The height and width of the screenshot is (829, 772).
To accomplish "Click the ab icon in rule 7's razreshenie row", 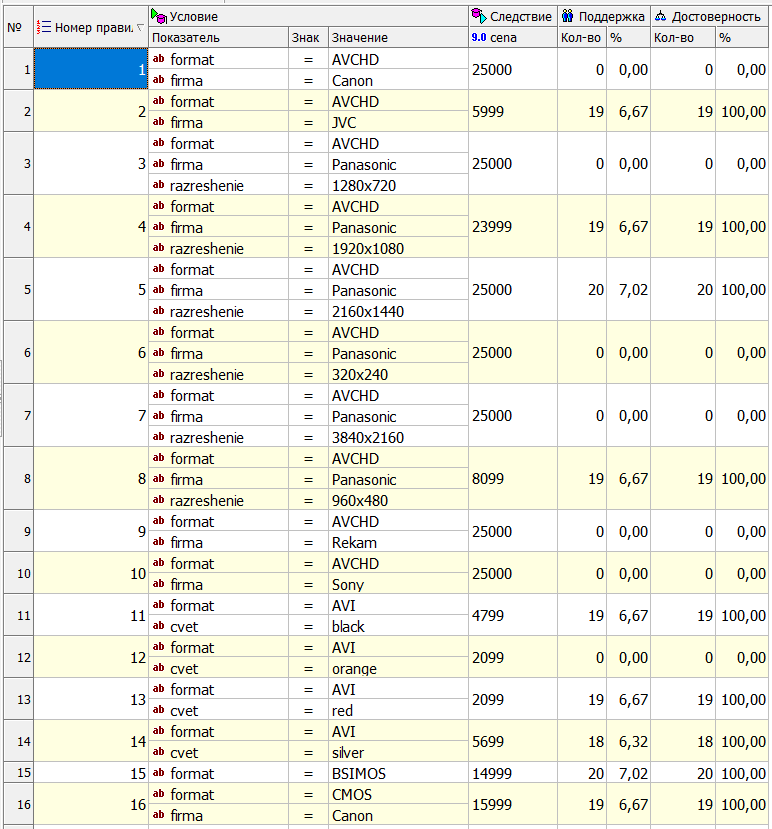I will [x=159, y=437].
